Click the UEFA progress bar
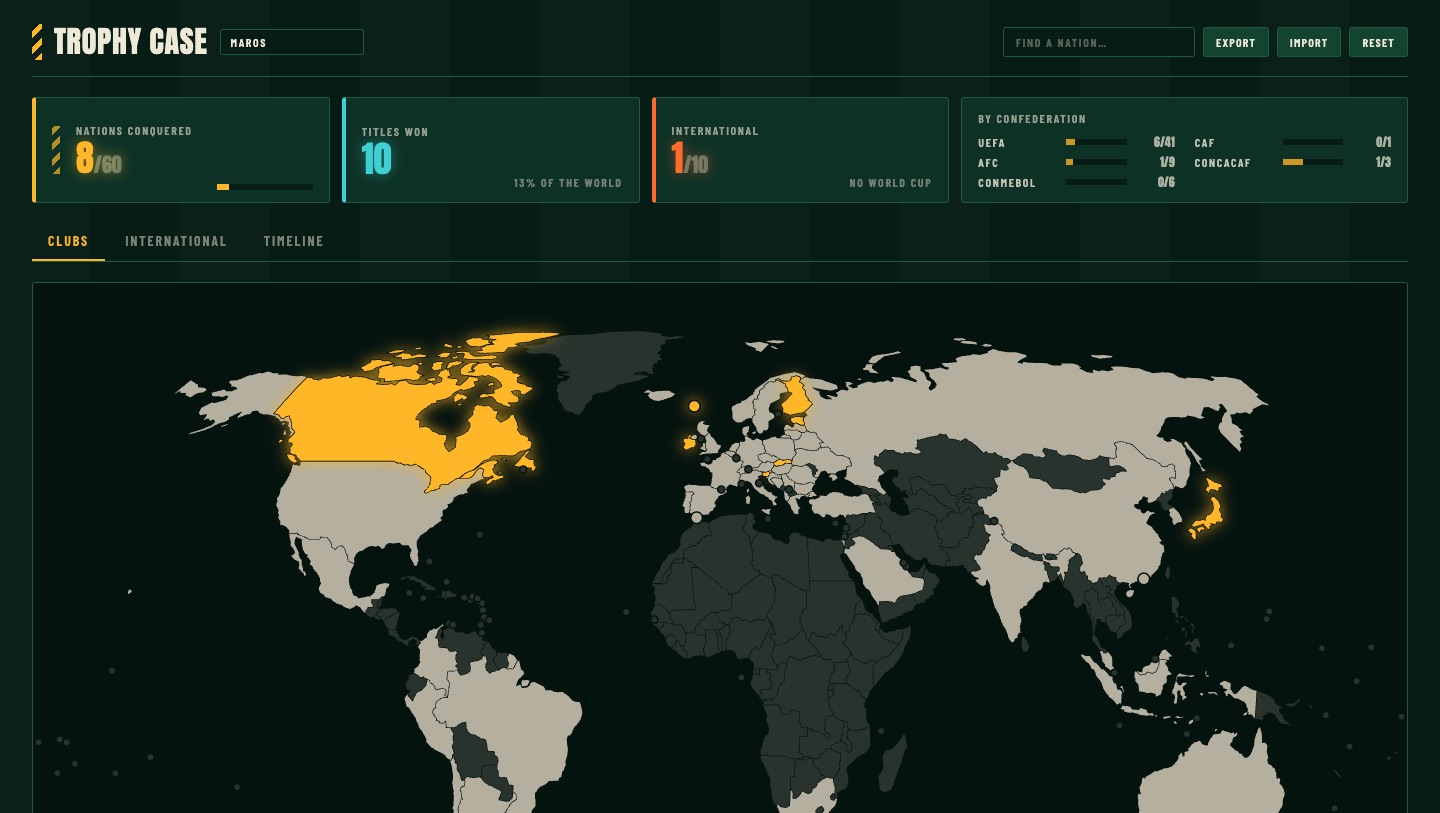The height and width of the screenshot is (813, 1440). point(1096,142)
